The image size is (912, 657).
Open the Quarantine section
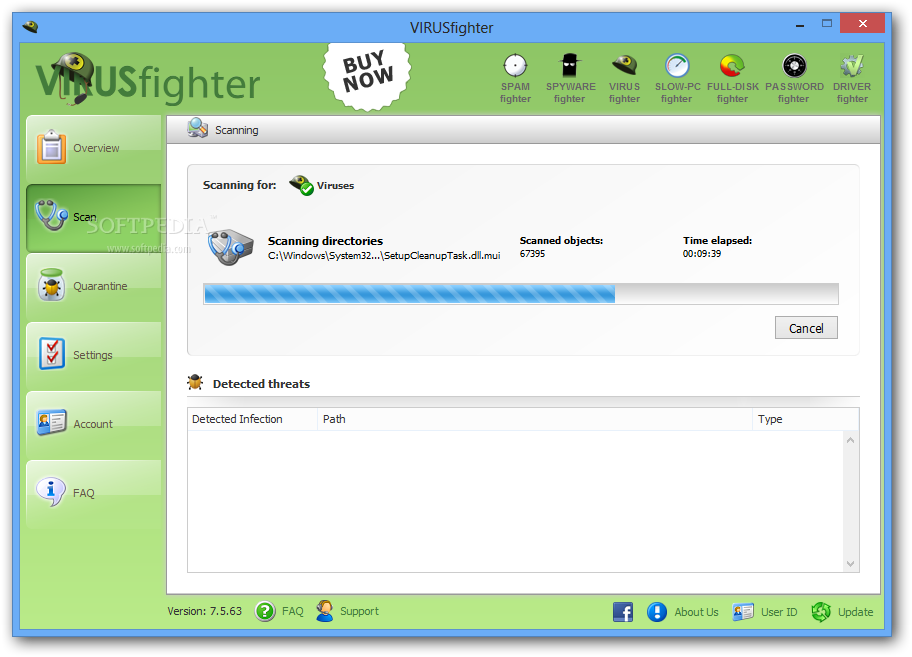tap(94, 286)
